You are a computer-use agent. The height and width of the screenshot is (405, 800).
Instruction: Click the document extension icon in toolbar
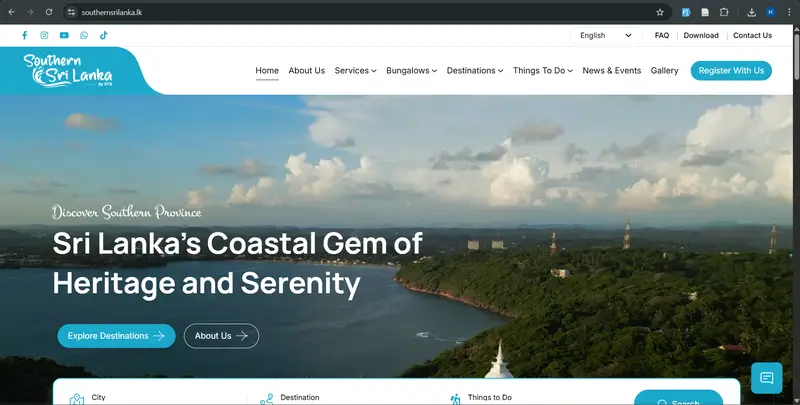point(705,12)
